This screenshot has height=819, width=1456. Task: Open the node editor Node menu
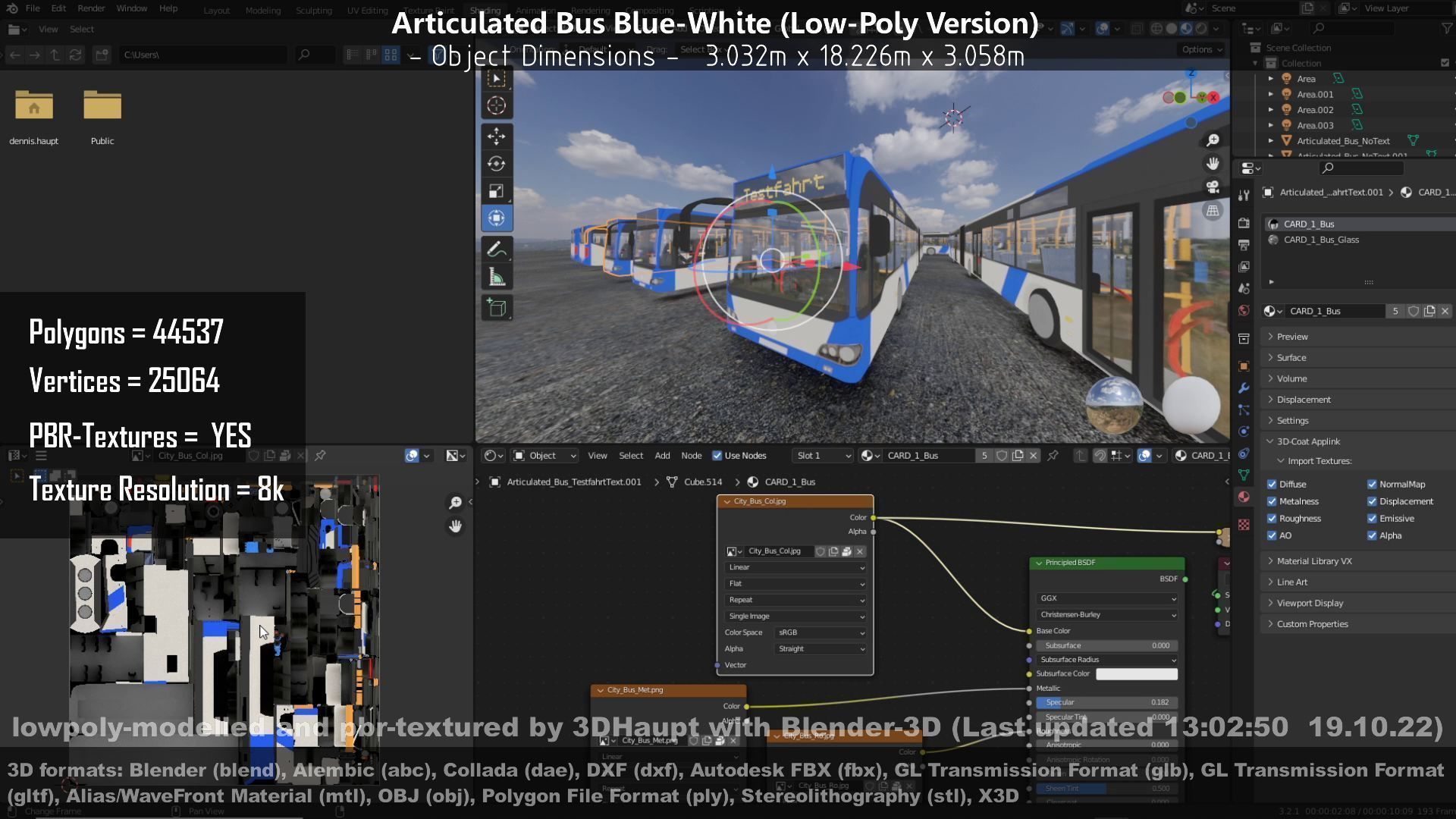pyautogui.click(x=691, y=456)
